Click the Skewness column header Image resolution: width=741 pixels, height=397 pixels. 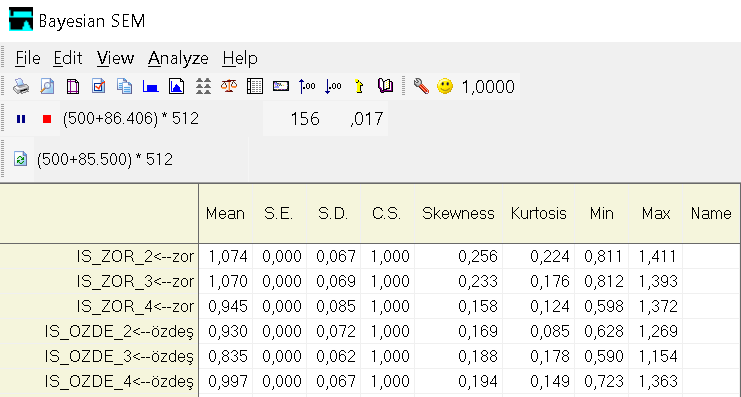point(458,214)
